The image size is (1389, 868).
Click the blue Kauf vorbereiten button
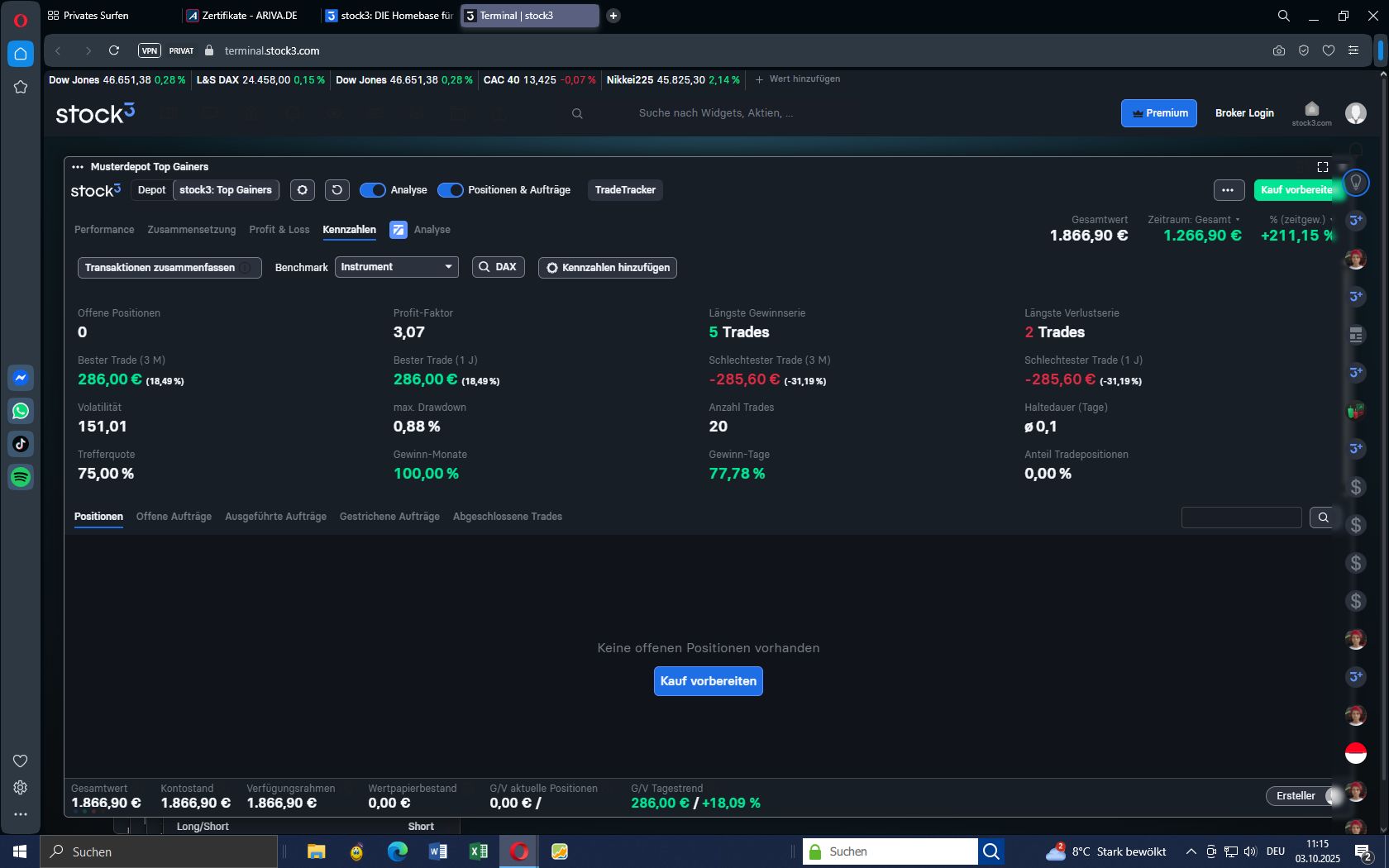(708, 681)
